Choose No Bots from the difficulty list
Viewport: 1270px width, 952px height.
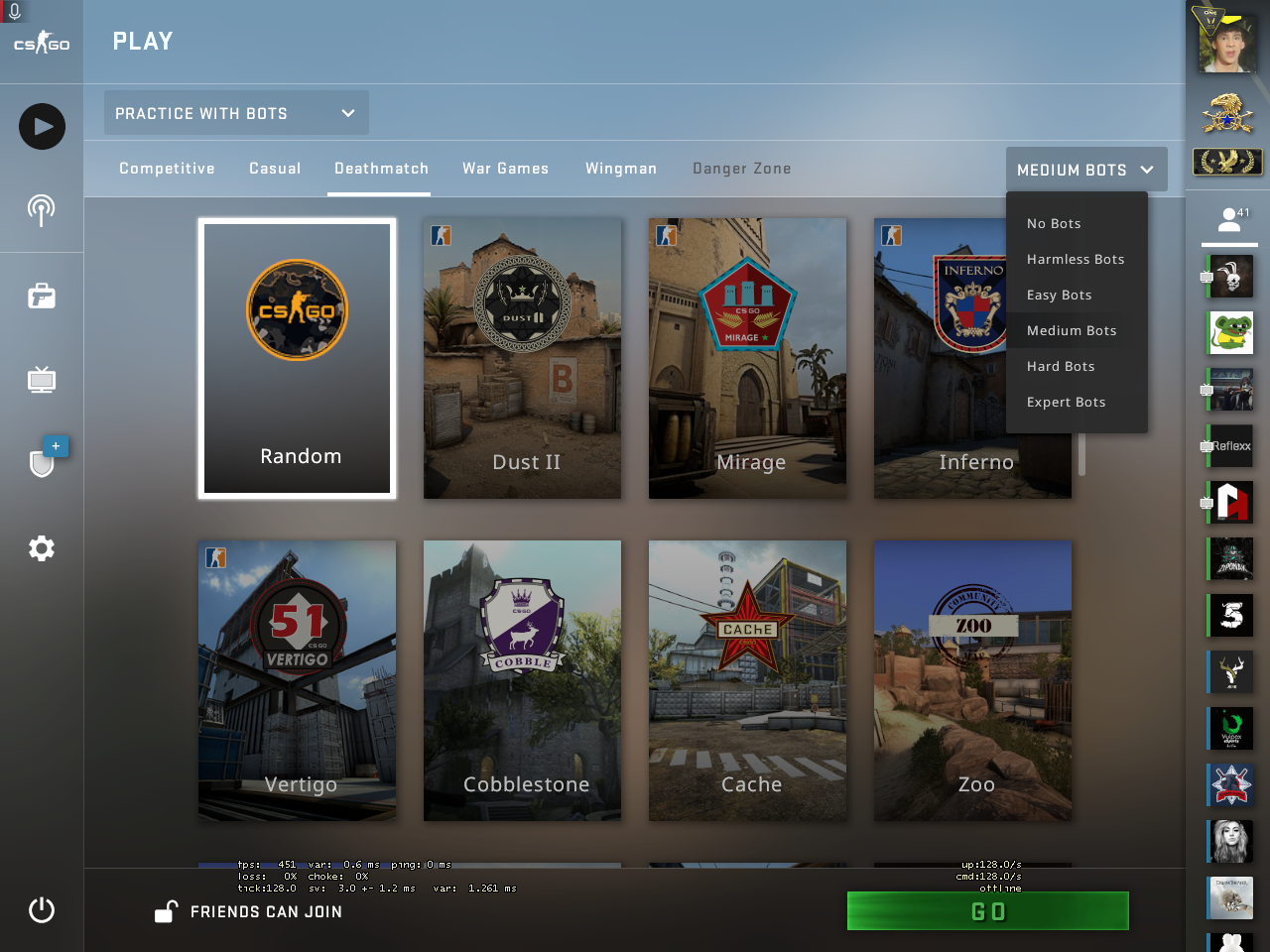[x=1077, y=224]
